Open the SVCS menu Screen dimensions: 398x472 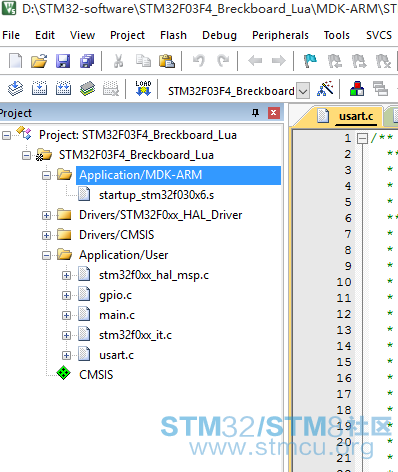379,35
